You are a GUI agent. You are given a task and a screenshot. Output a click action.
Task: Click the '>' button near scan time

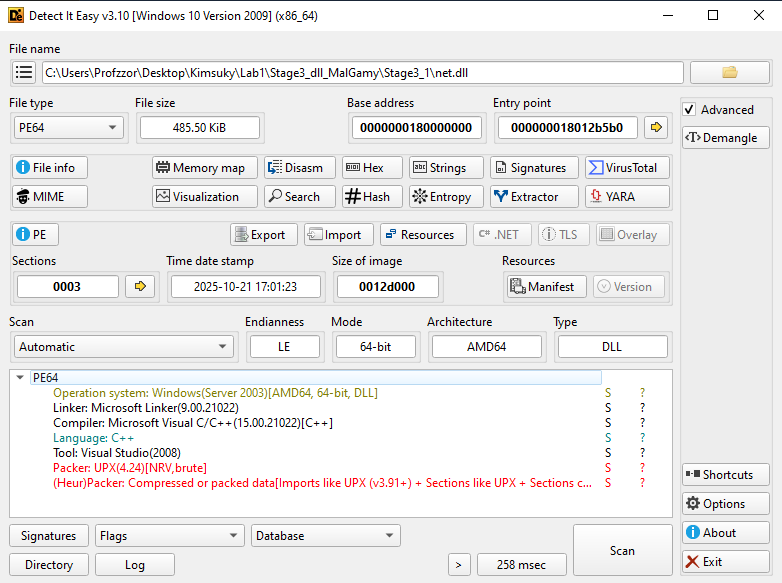point(459,565)
